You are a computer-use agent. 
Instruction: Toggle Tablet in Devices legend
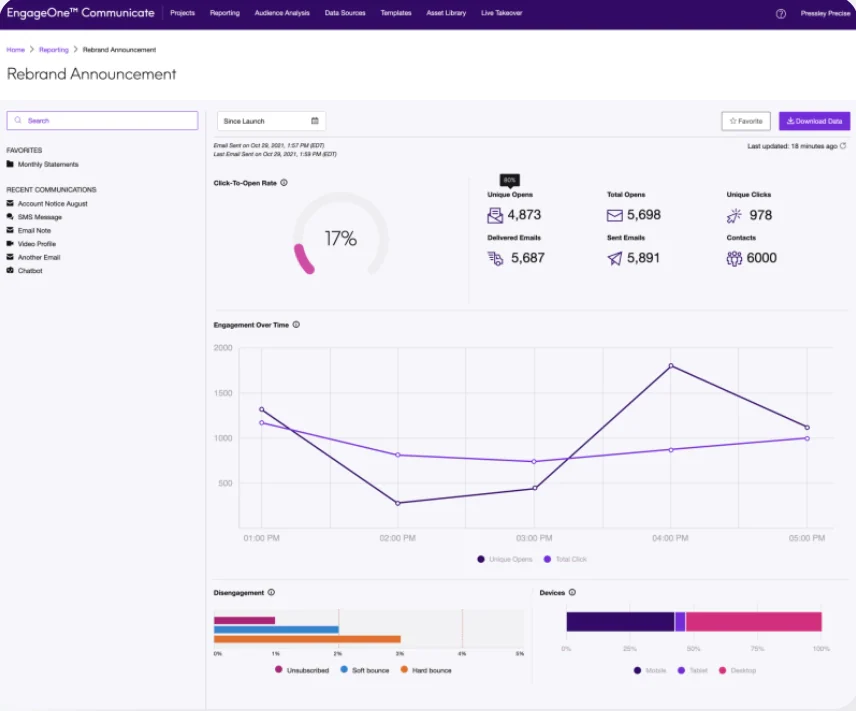(692, 670)
